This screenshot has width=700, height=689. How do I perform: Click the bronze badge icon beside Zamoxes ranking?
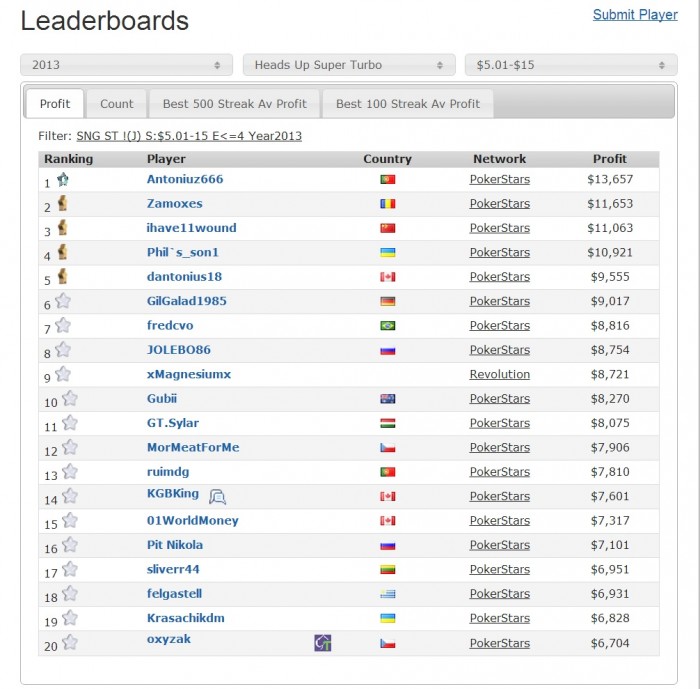tap(63, 203)
